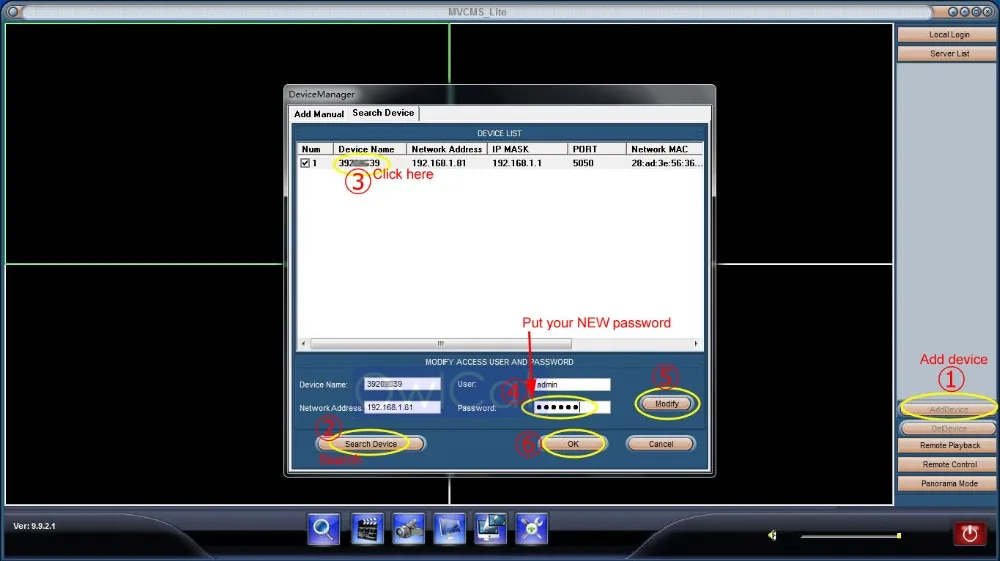The width and height of the screenshot is (1000, 561).
Task: Click port value 5050 in device list
Action: coord(583,163)
